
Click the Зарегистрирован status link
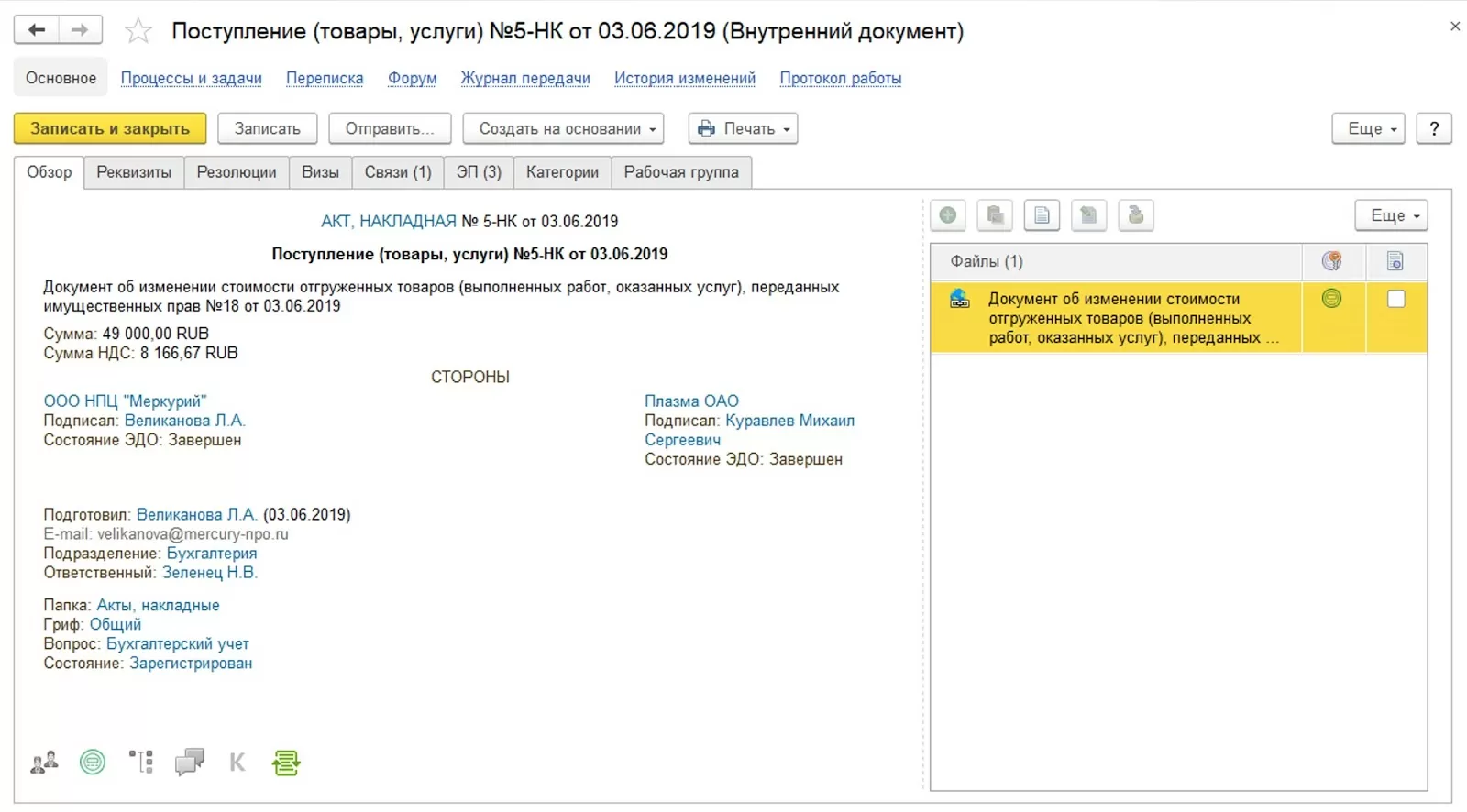[191, 663]
